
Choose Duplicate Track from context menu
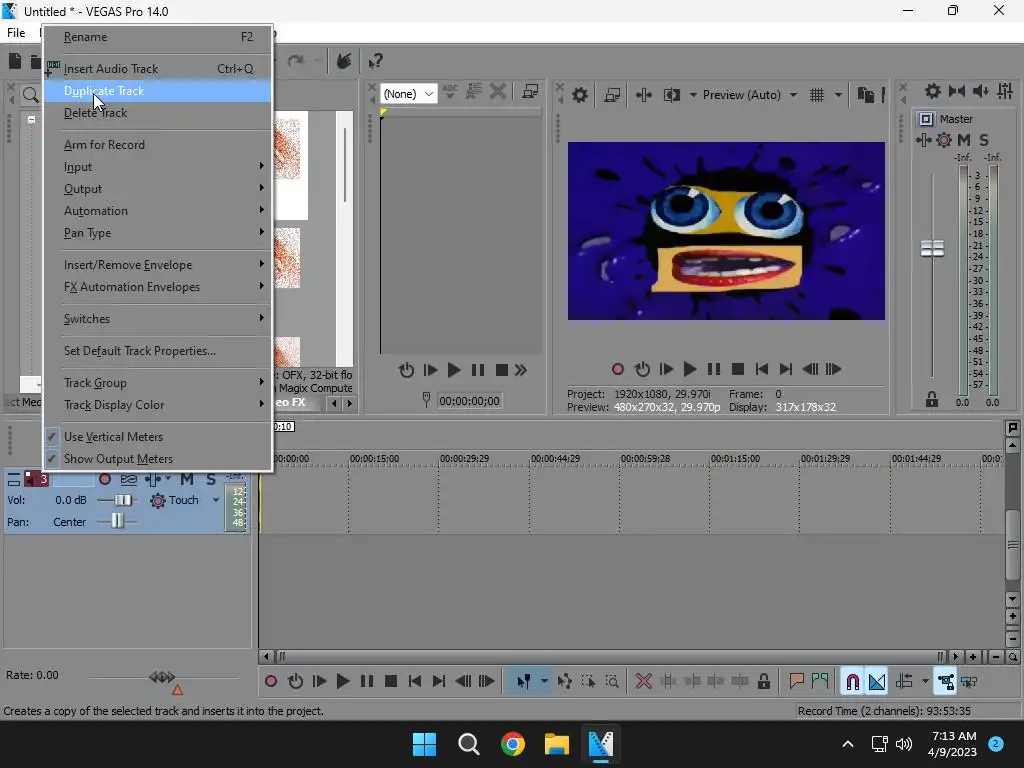click(157, 91)
